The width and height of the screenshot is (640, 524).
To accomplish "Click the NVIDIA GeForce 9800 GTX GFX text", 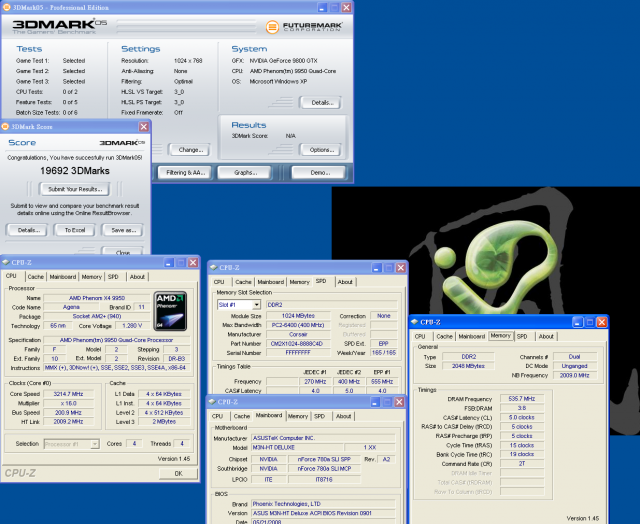I will [284, 60].
